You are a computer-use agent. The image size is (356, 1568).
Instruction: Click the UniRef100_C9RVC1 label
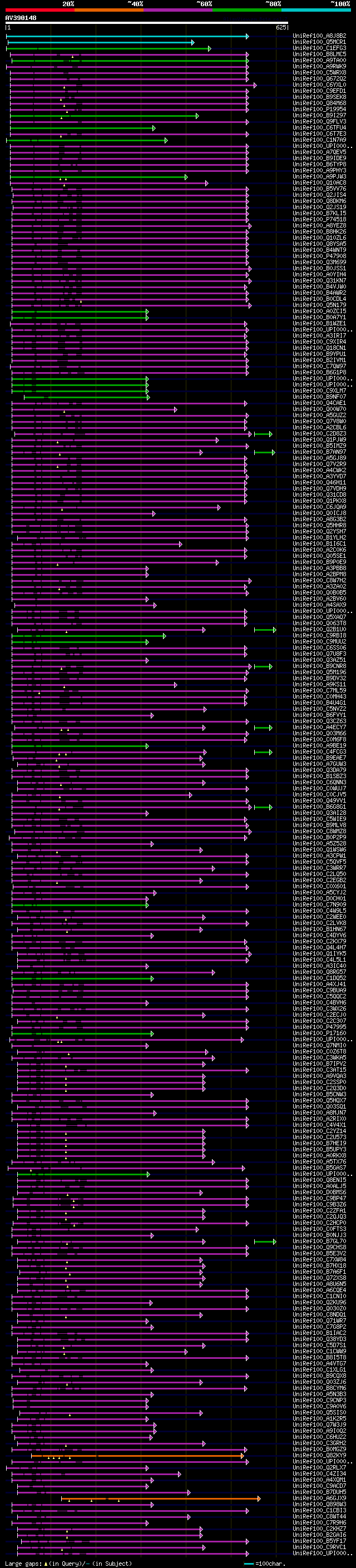[x=319, y=1547]
